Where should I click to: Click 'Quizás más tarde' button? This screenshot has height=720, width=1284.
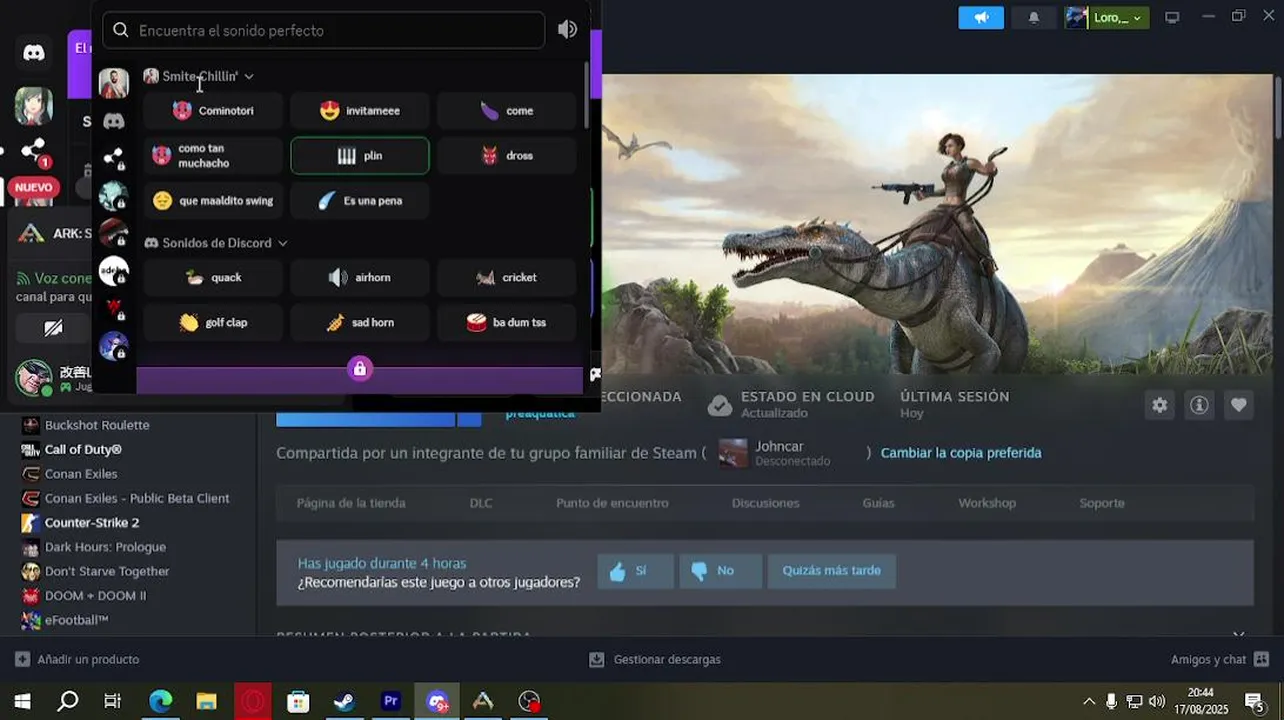831,571
